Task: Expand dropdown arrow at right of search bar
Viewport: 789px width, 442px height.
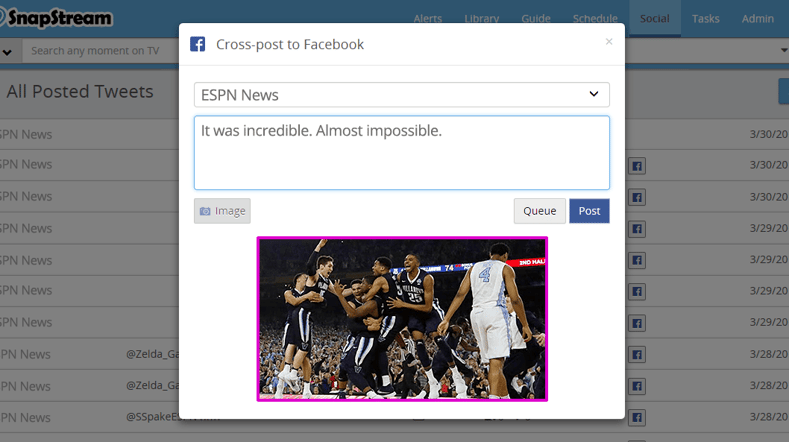Action: [x=783, y=51]
